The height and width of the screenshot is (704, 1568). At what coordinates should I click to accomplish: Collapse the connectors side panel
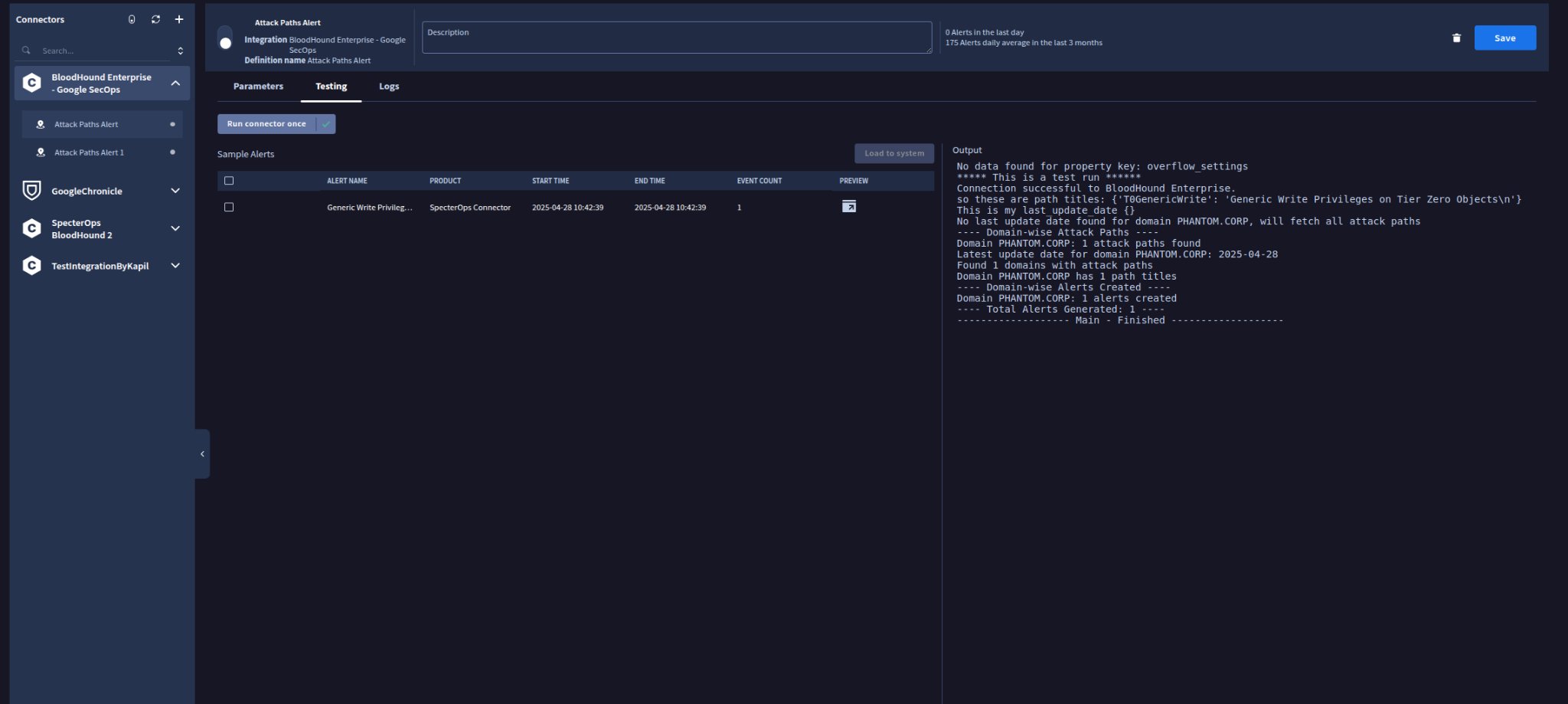click(202, 454)
